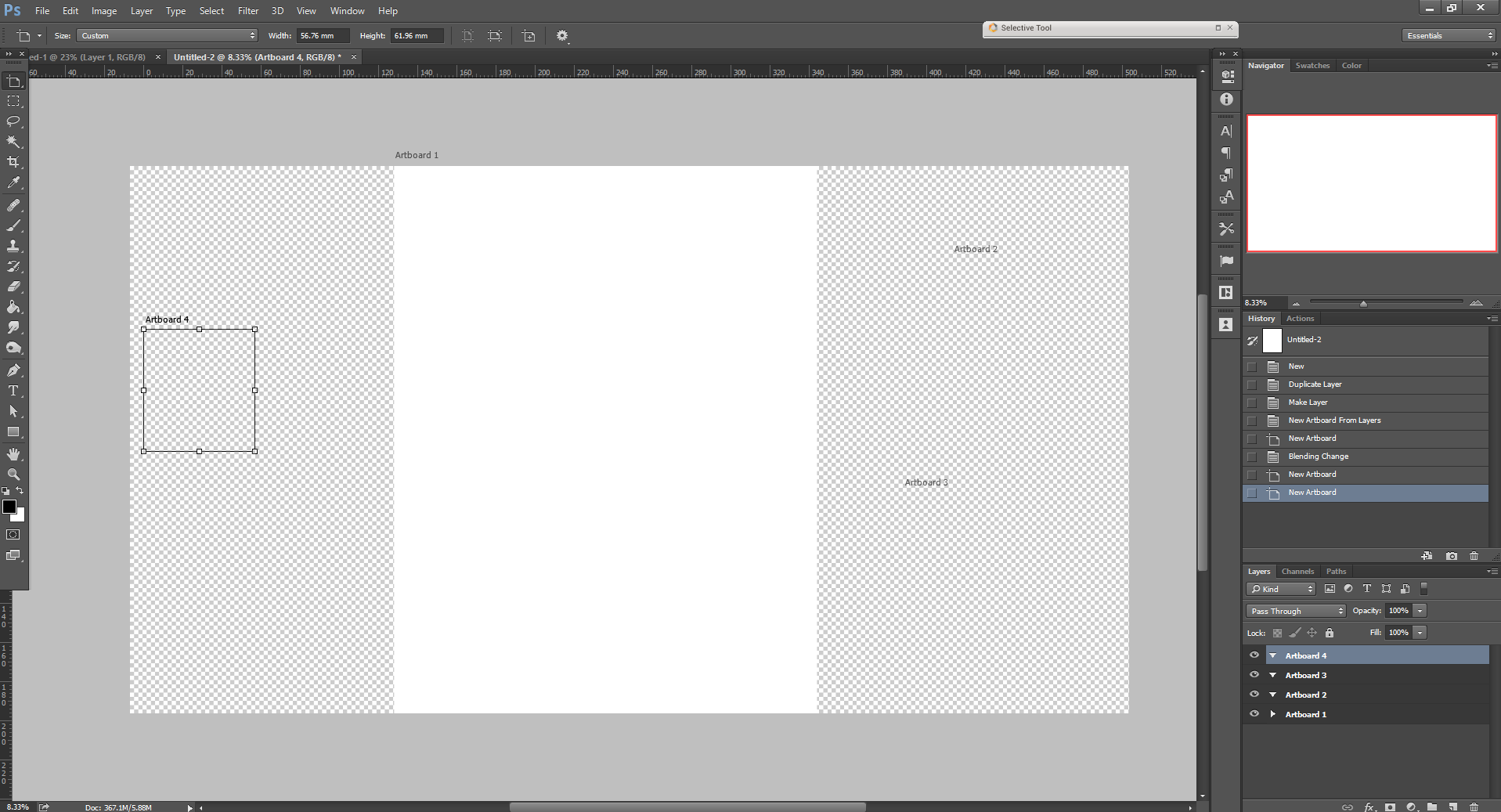Open the Essentials workspace dropdown
The width and height of the screenshot is (1501, 812).
(x=1449, y=36)
